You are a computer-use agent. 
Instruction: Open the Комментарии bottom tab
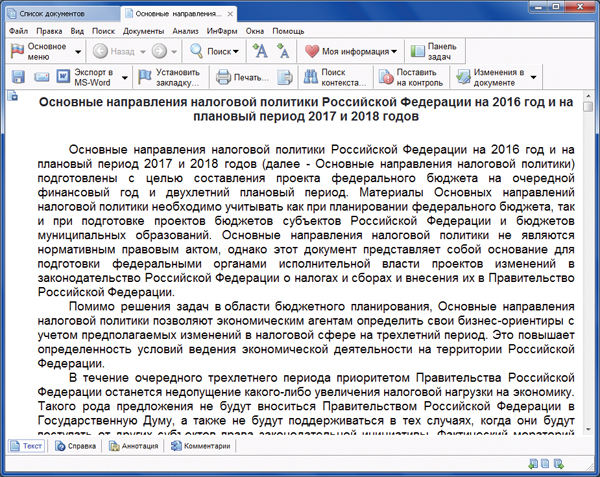tap(201, 445)
